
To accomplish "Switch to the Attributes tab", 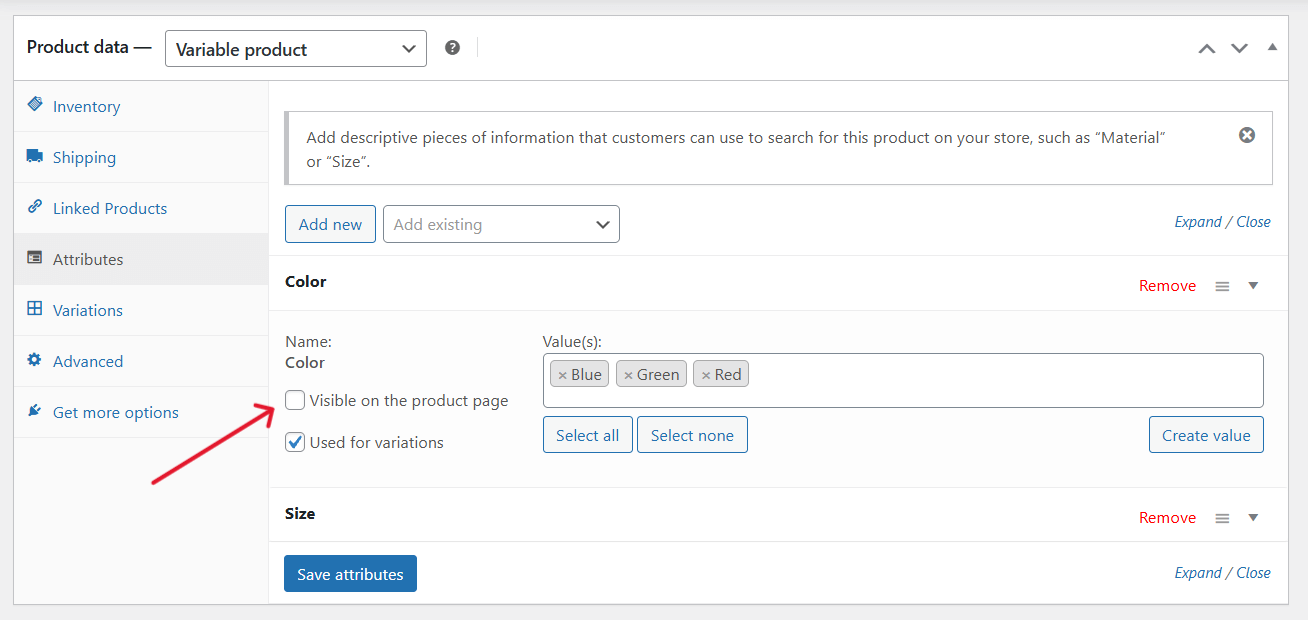I will pos(86,259).
